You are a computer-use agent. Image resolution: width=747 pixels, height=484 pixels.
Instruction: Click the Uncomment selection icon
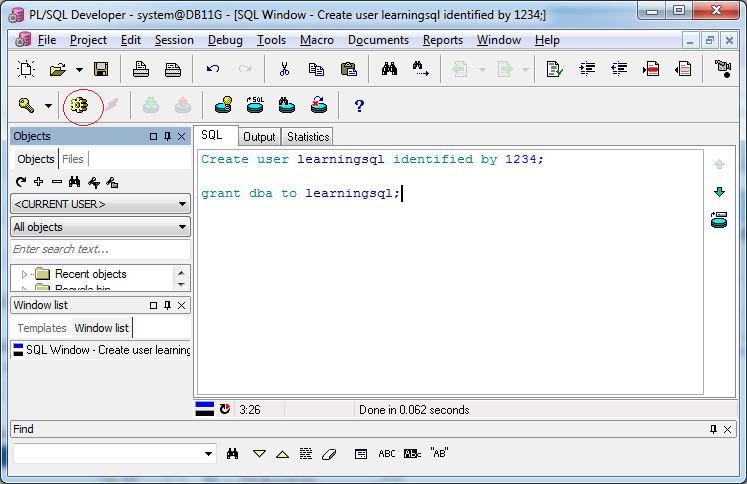683,70
